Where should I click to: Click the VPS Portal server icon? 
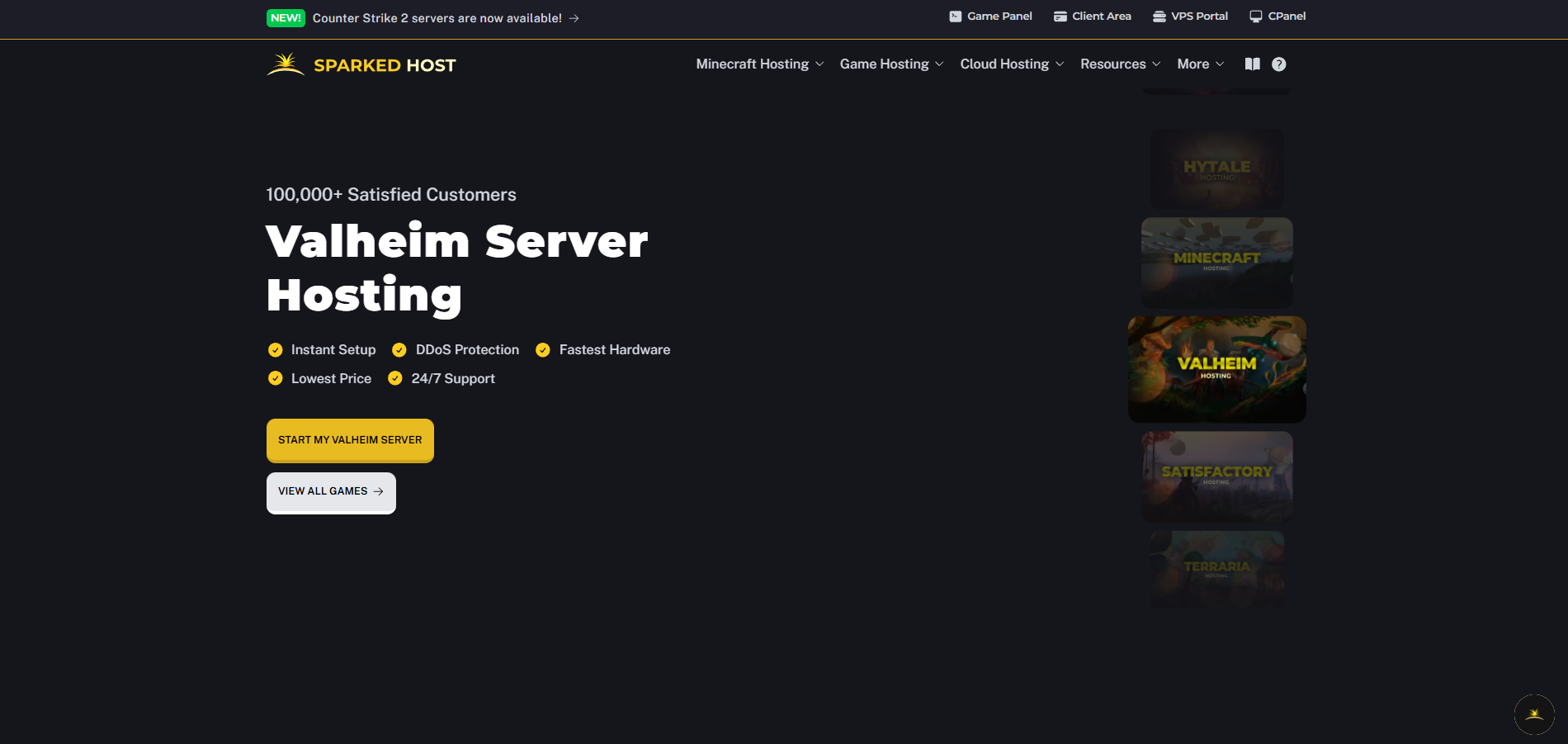pos(1159,17)
